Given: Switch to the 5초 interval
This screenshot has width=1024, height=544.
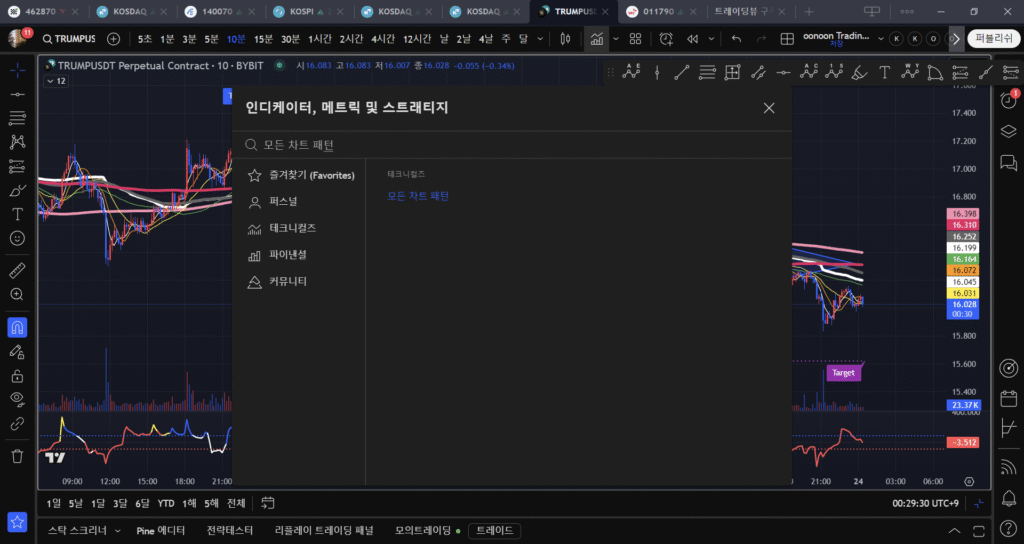Looking at the screenshot, I should pyautogui.click(x=145, y=39).
